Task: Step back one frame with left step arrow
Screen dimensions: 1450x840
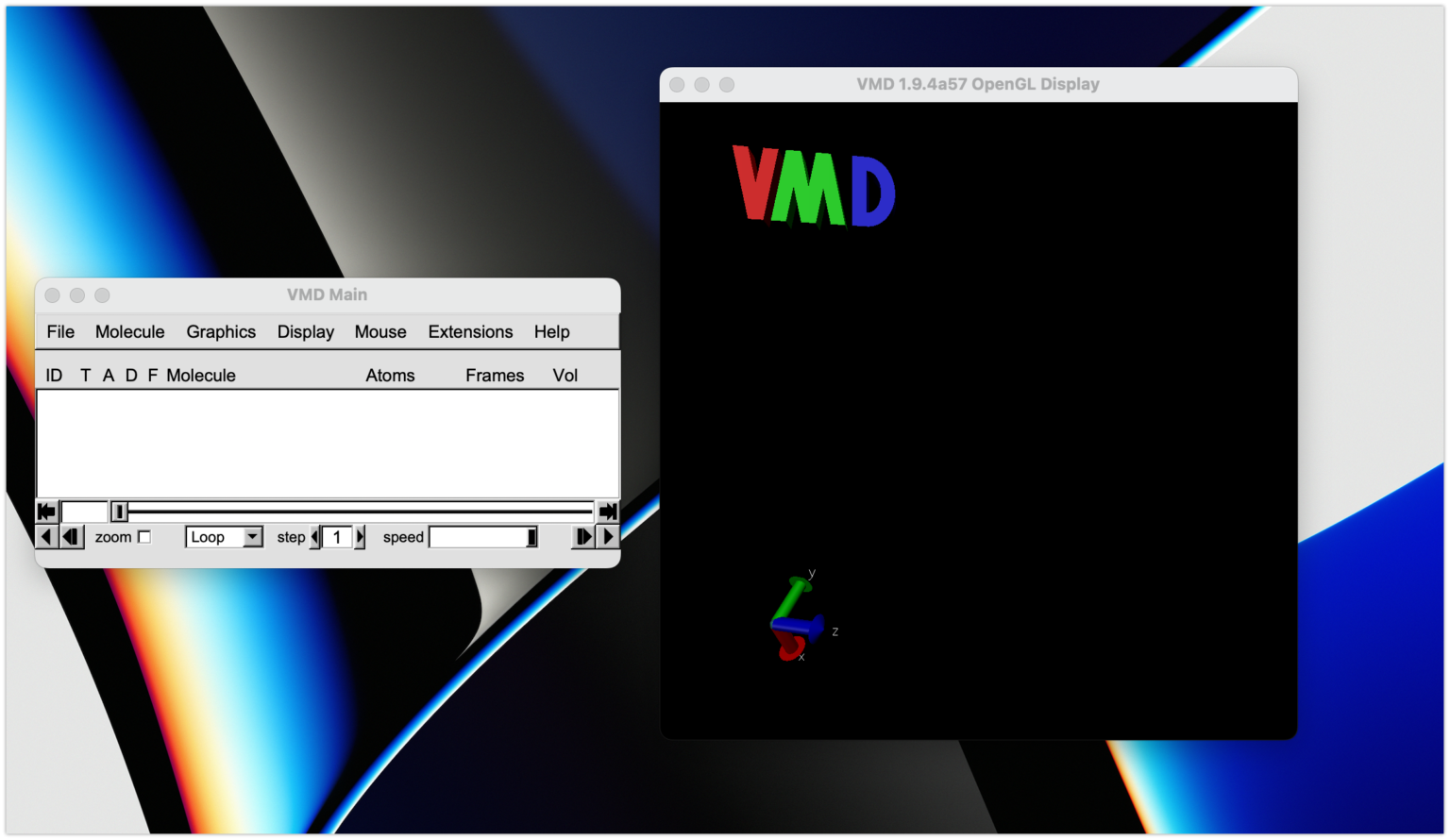Action: (x=72, y=536)
